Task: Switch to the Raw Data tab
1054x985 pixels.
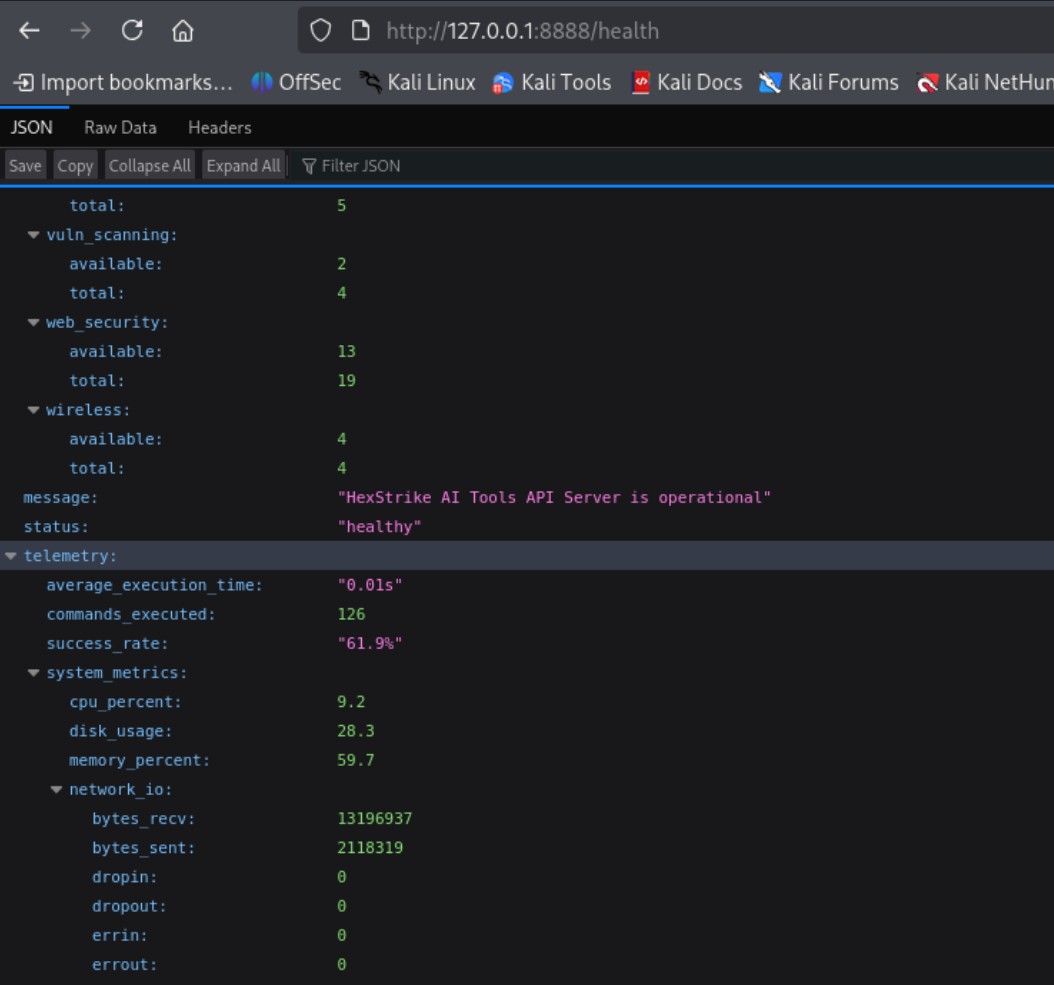Action: point(120,127)
